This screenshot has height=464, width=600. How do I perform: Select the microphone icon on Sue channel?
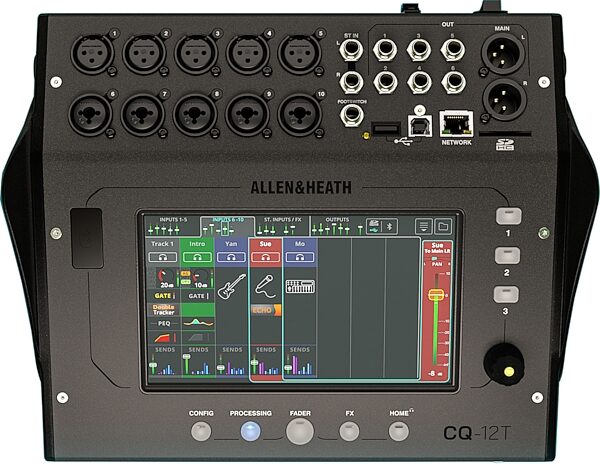266,286
